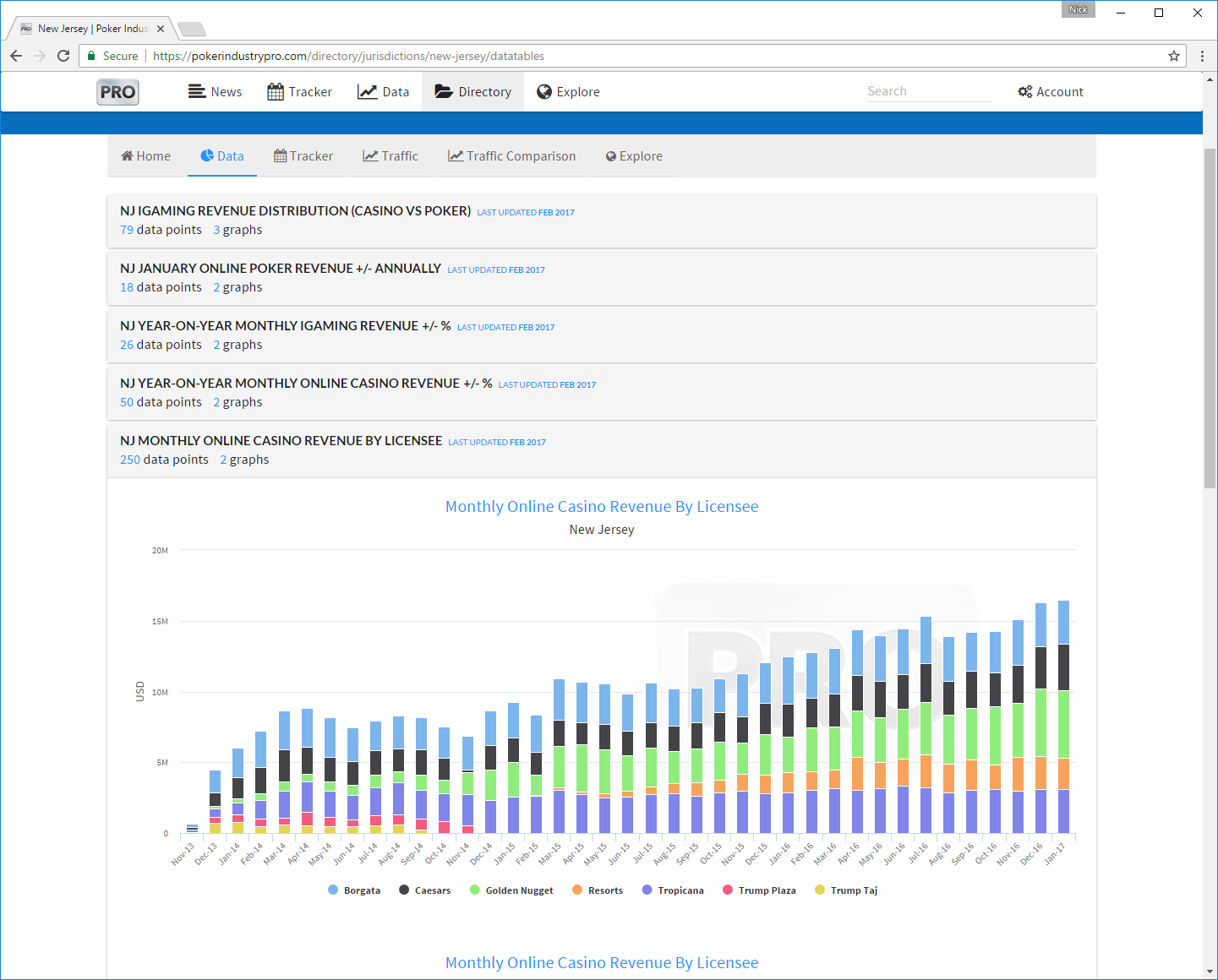This screenshot has width=1218, height=980.
Task: Open a new browser tab
Action: tap(192, 30)
